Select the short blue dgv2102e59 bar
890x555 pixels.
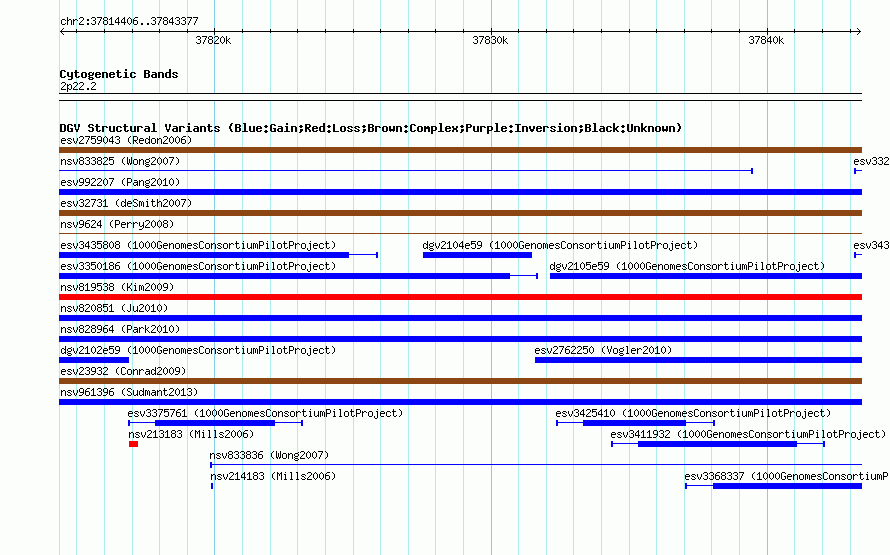click(x=94, y=360)
